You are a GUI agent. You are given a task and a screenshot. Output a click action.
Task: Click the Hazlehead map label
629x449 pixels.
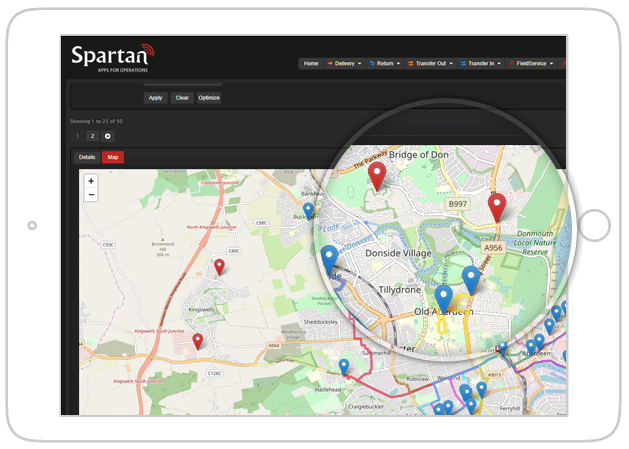tap(328, 390)
